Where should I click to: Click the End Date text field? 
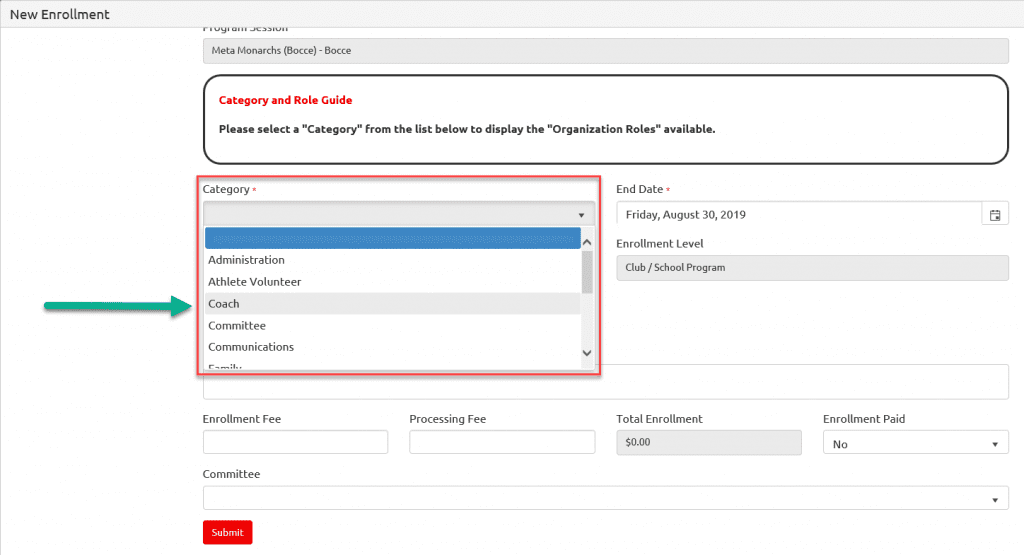pyautogui.click(x=799, y=214)
